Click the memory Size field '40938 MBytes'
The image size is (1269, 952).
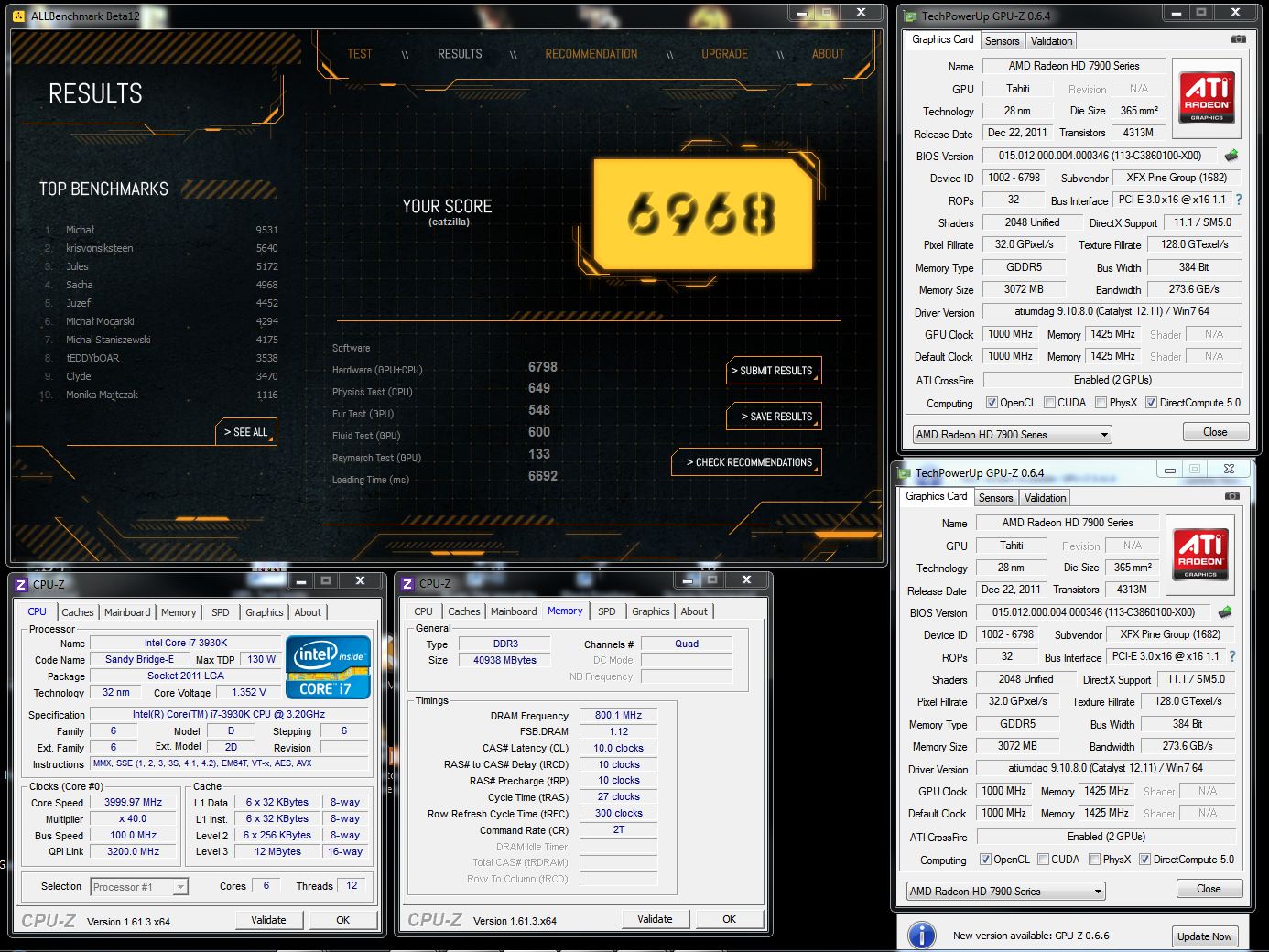pyautogui.click(x=505, y=660)
